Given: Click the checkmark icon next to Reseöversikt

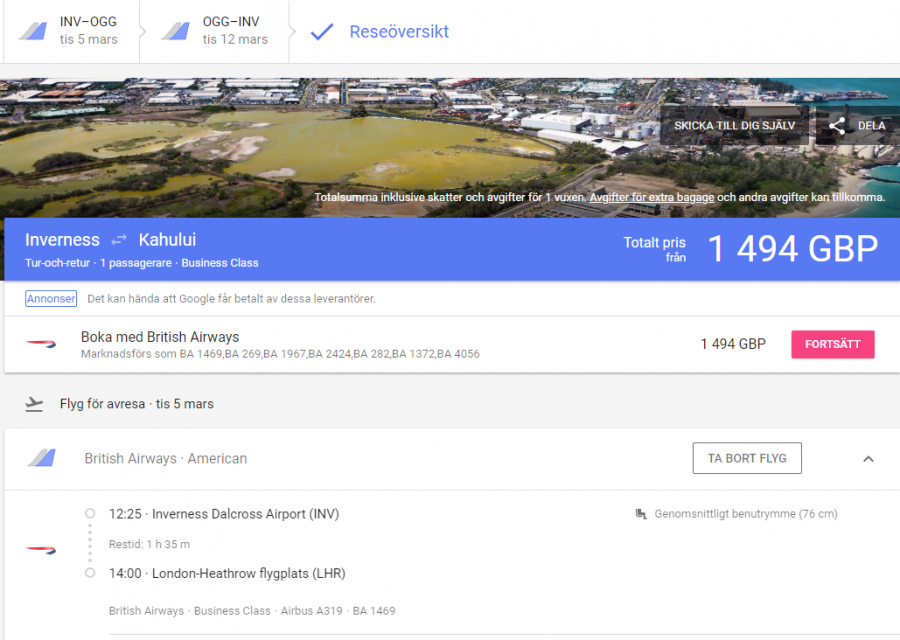Looking at the screenshot, I should (321, 32).
